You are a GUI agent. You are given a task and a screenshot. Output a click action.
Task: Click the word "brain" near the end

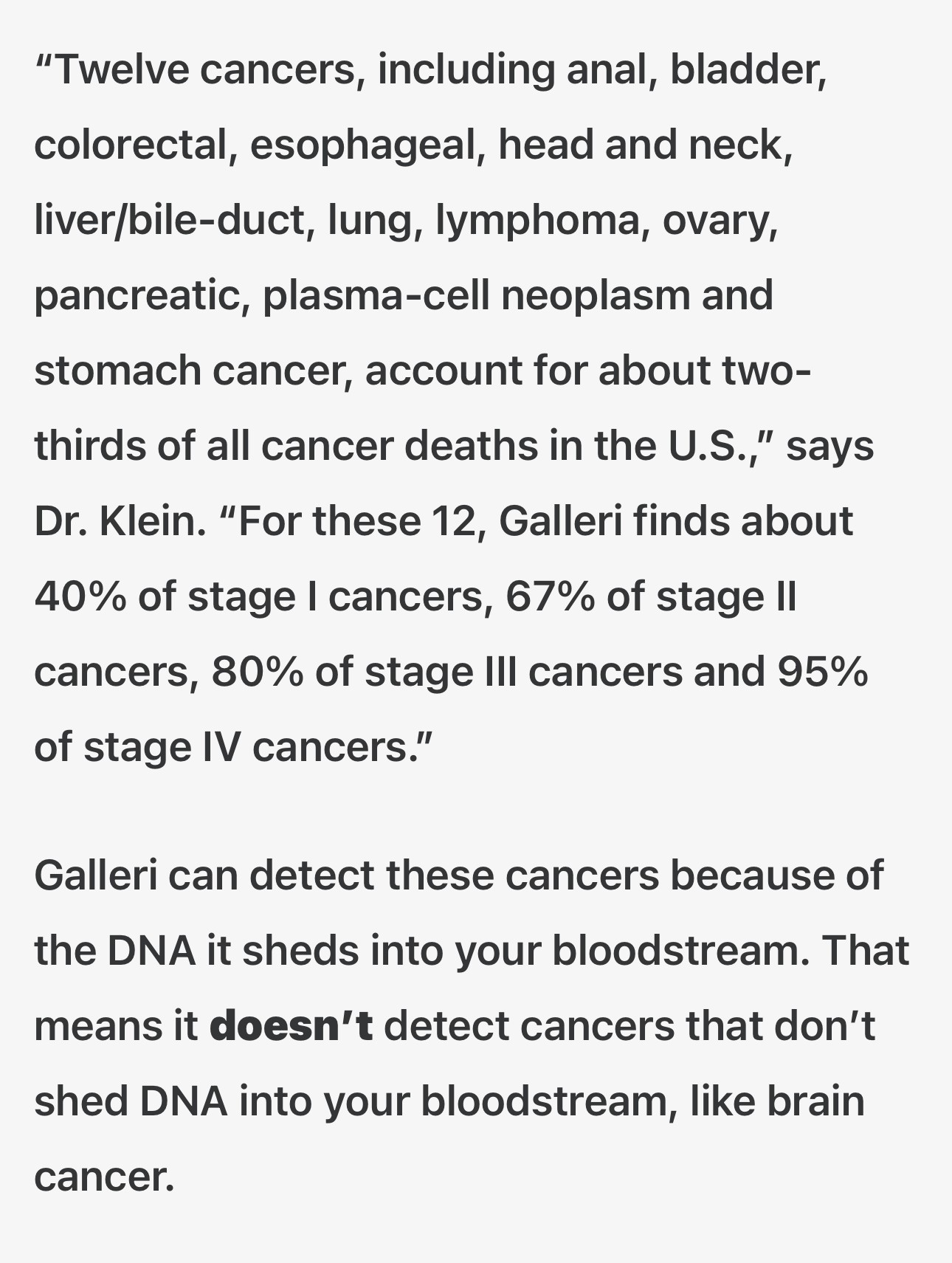[815, 1101]
